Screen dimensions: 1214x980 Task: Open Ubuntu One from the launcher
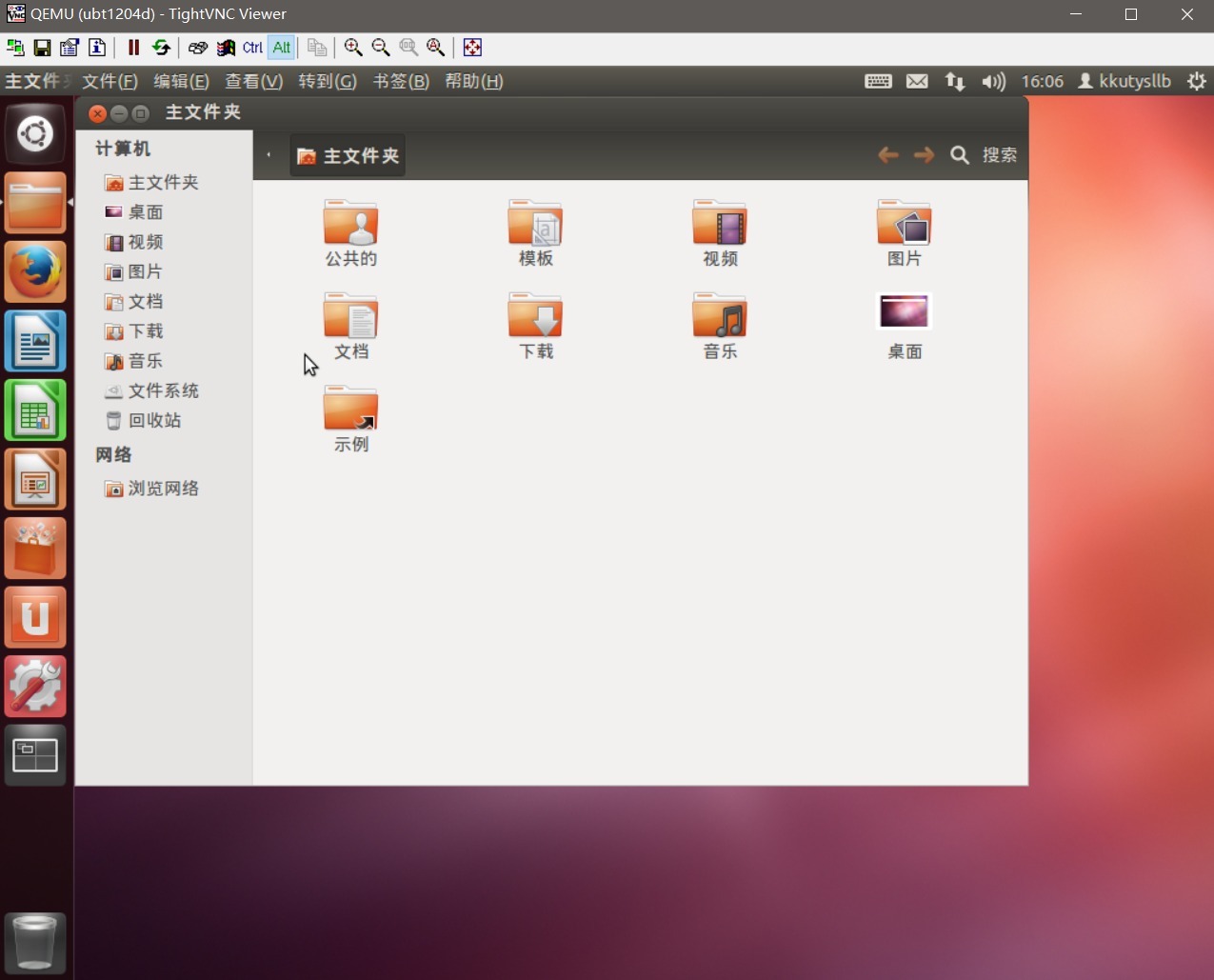coord(35,617)
